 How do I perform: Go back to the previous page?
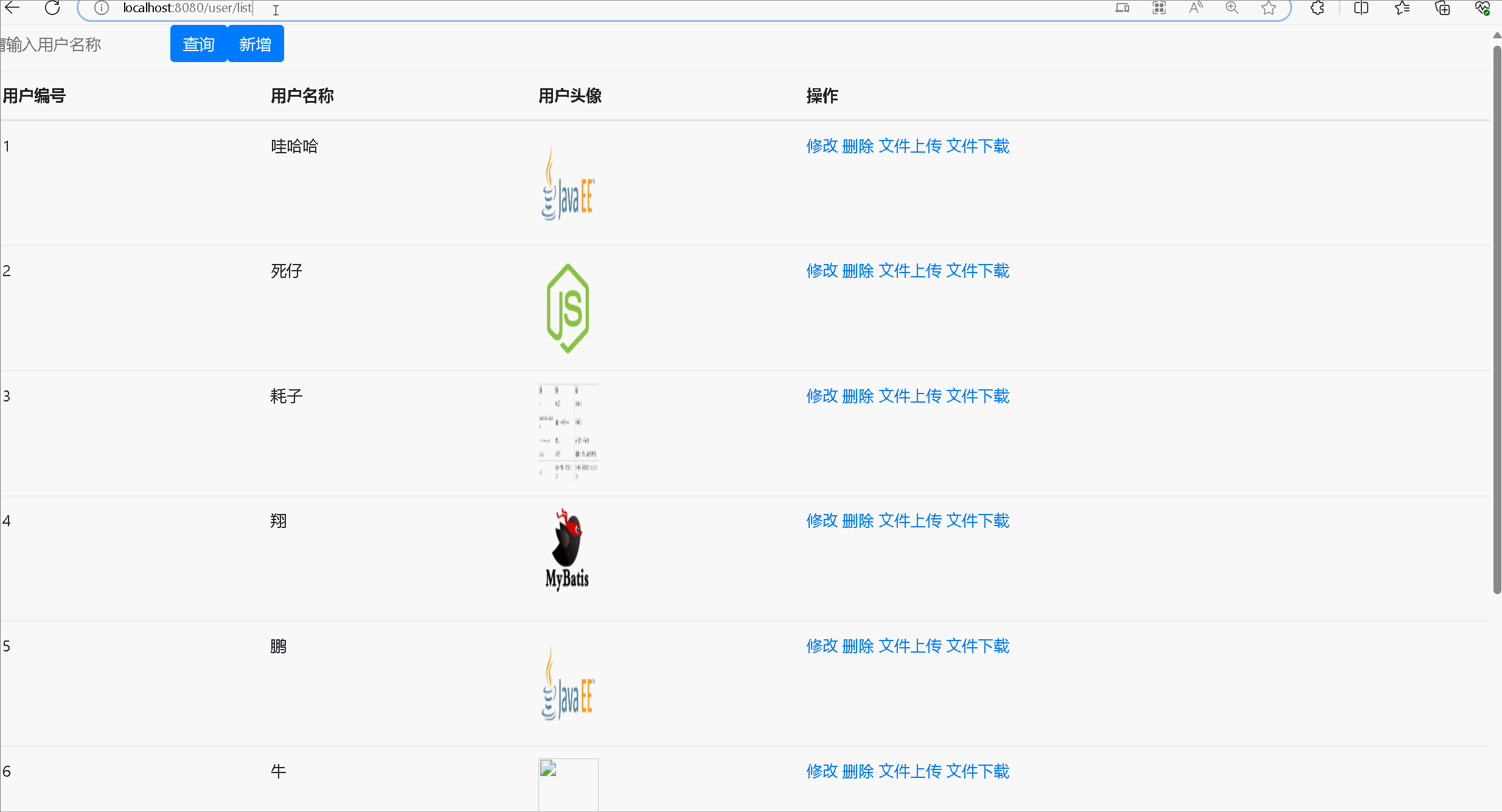point(12,9)
